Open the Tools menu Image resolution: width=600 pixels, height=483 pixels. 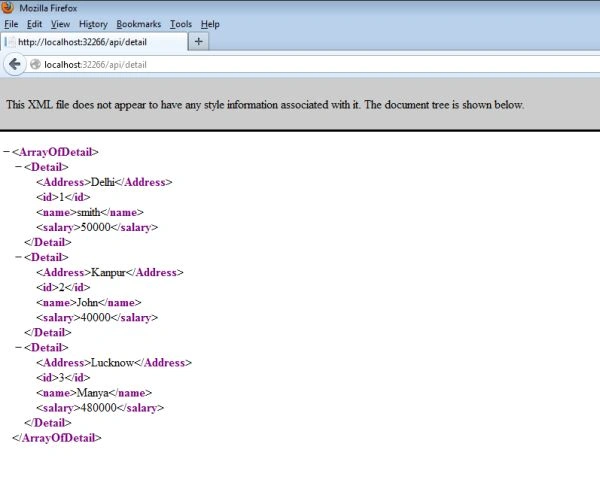coord(181,24)
